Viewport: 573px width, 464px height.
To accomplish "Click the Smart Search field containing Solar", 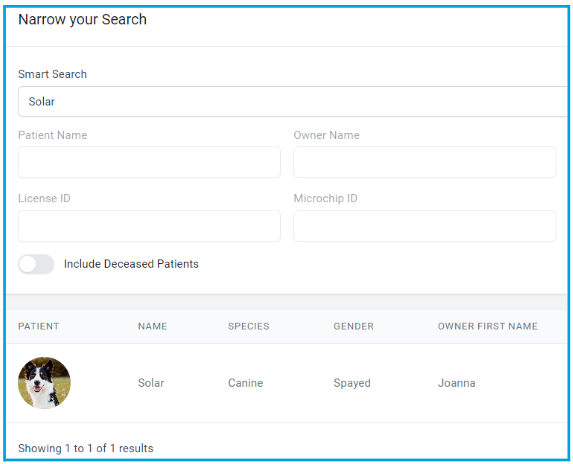I will [292, 102].
